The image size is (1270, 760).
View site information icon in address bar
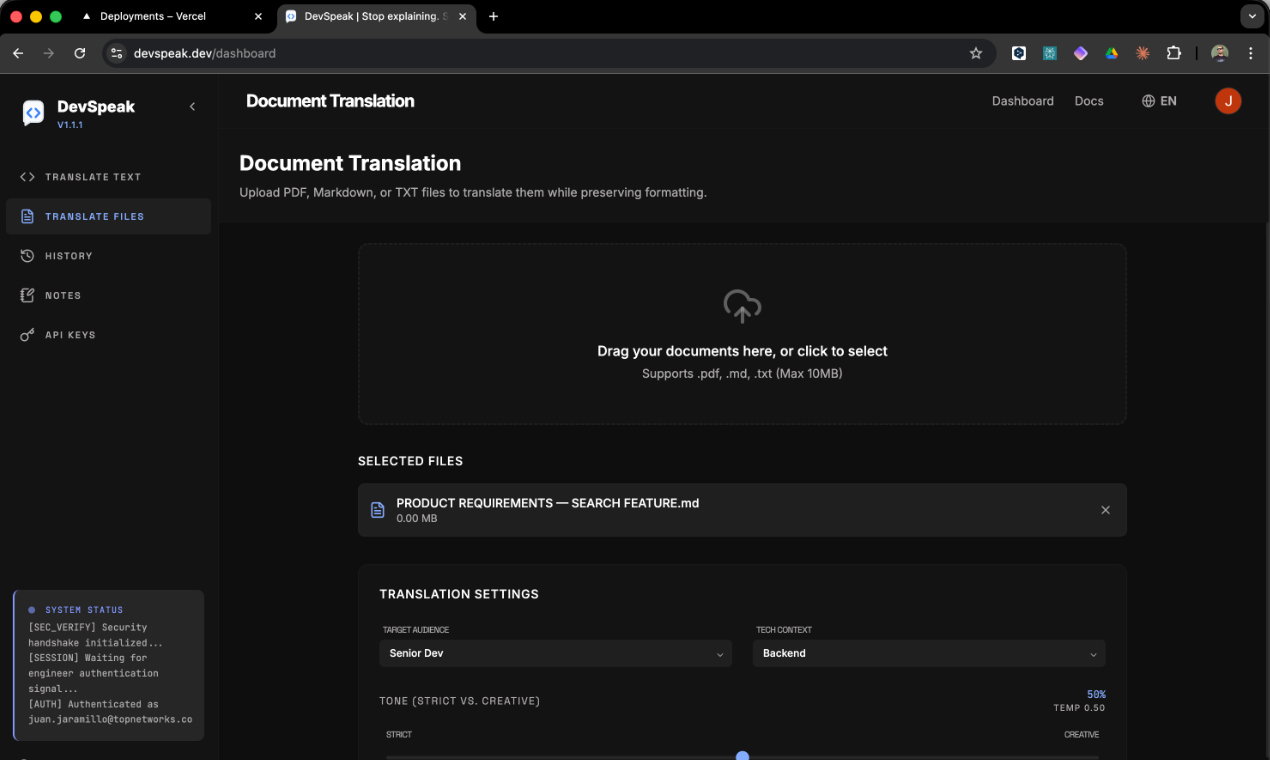click(117, 53)
